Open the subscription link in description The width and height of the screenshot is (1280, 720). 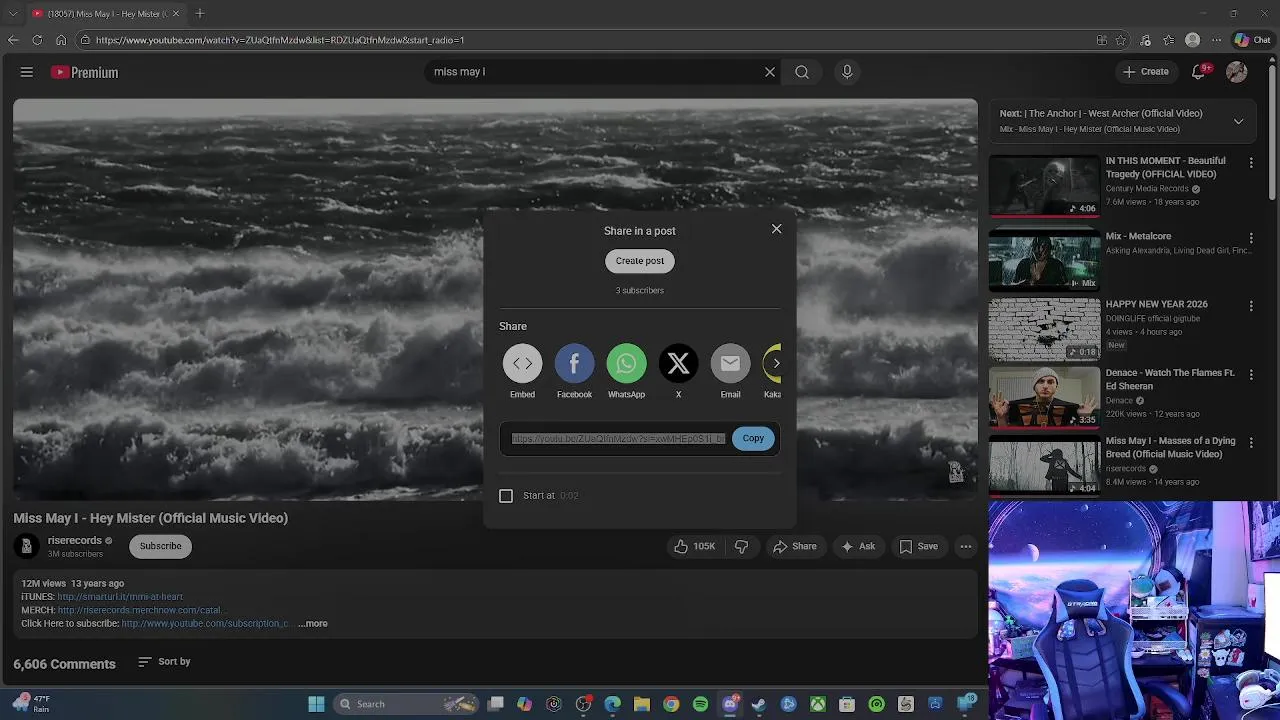pyautogui.click(x=207, y=623)
